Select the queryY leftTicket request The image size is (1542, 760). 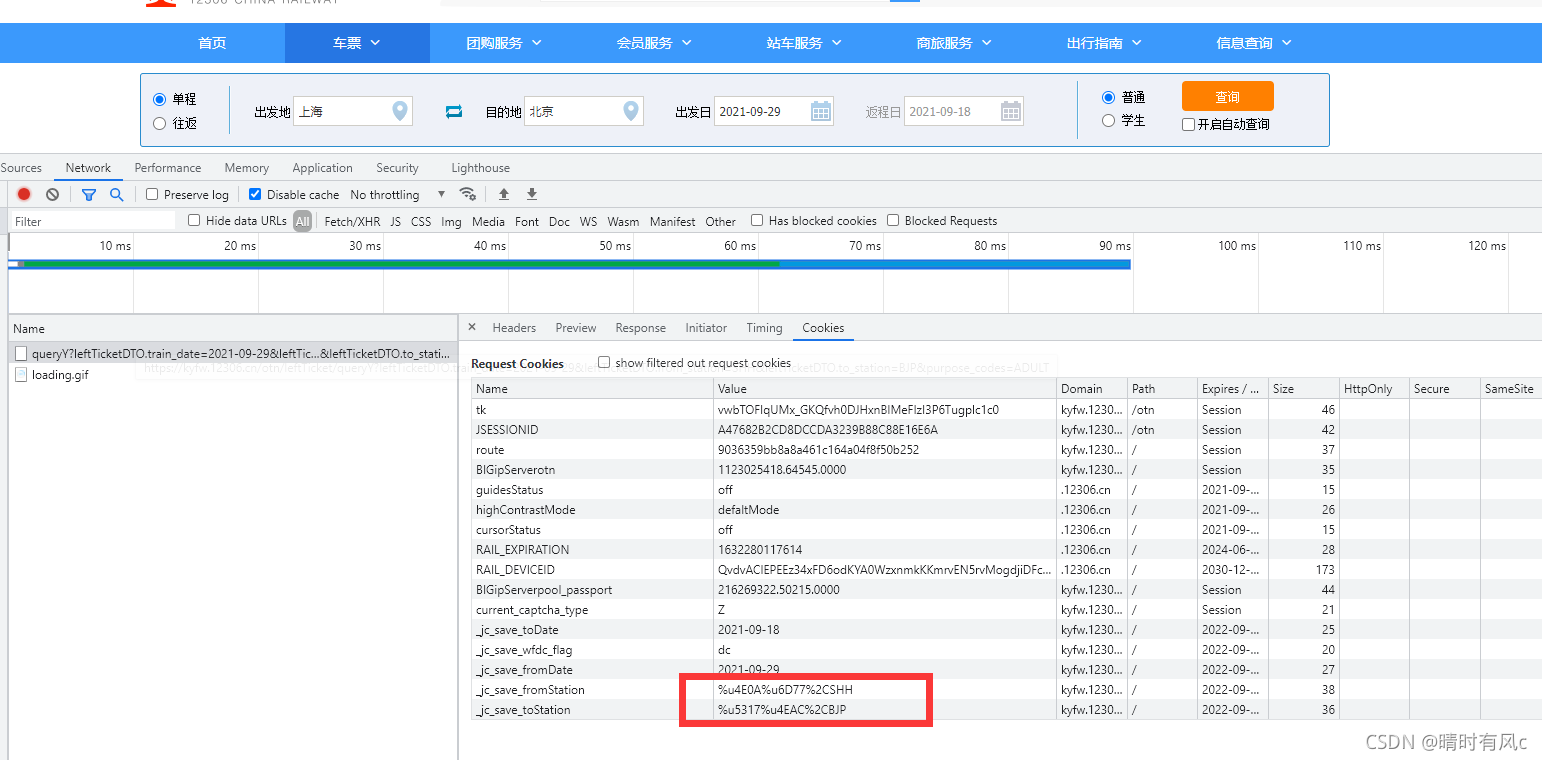pyautogui.click(x=232, y=353)
